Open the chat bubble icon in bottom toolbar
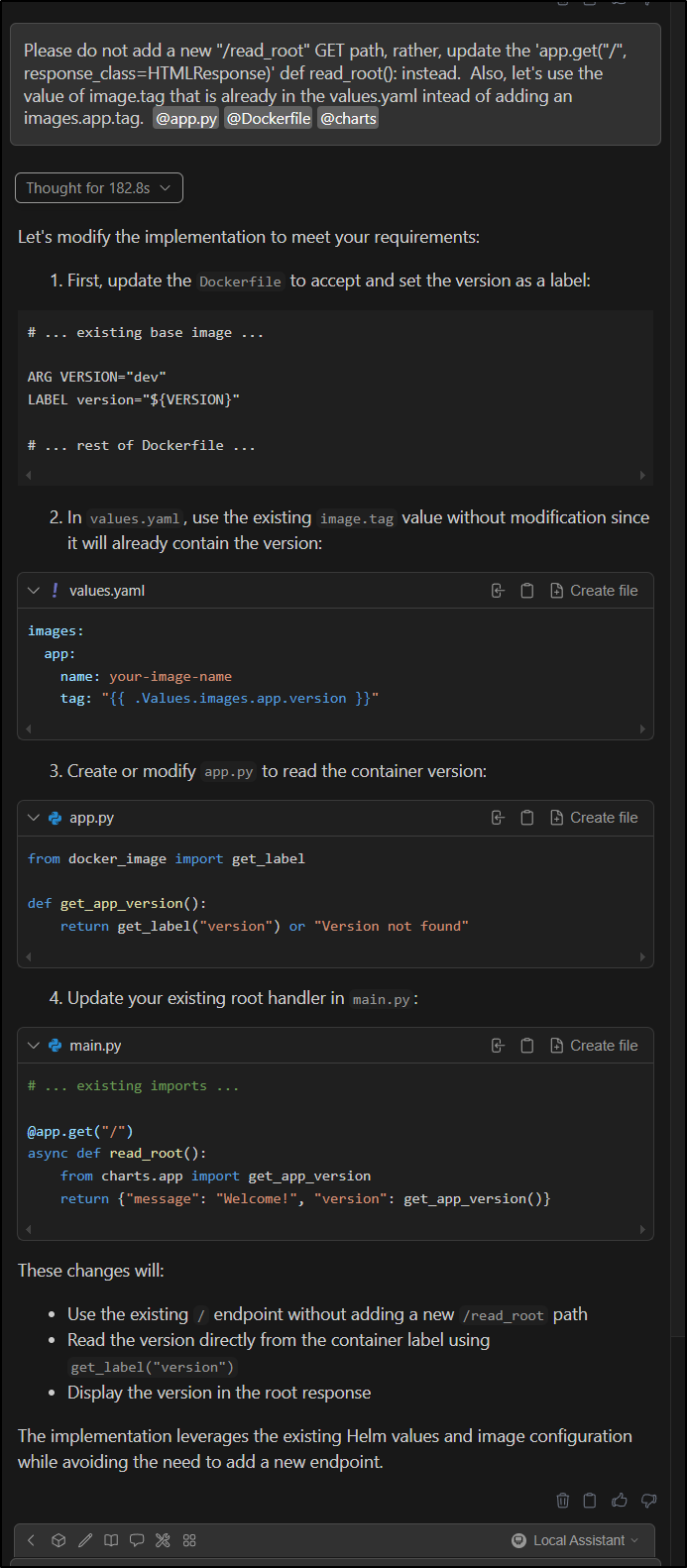The image size is (687, 1568). [x=137, y=1539]
